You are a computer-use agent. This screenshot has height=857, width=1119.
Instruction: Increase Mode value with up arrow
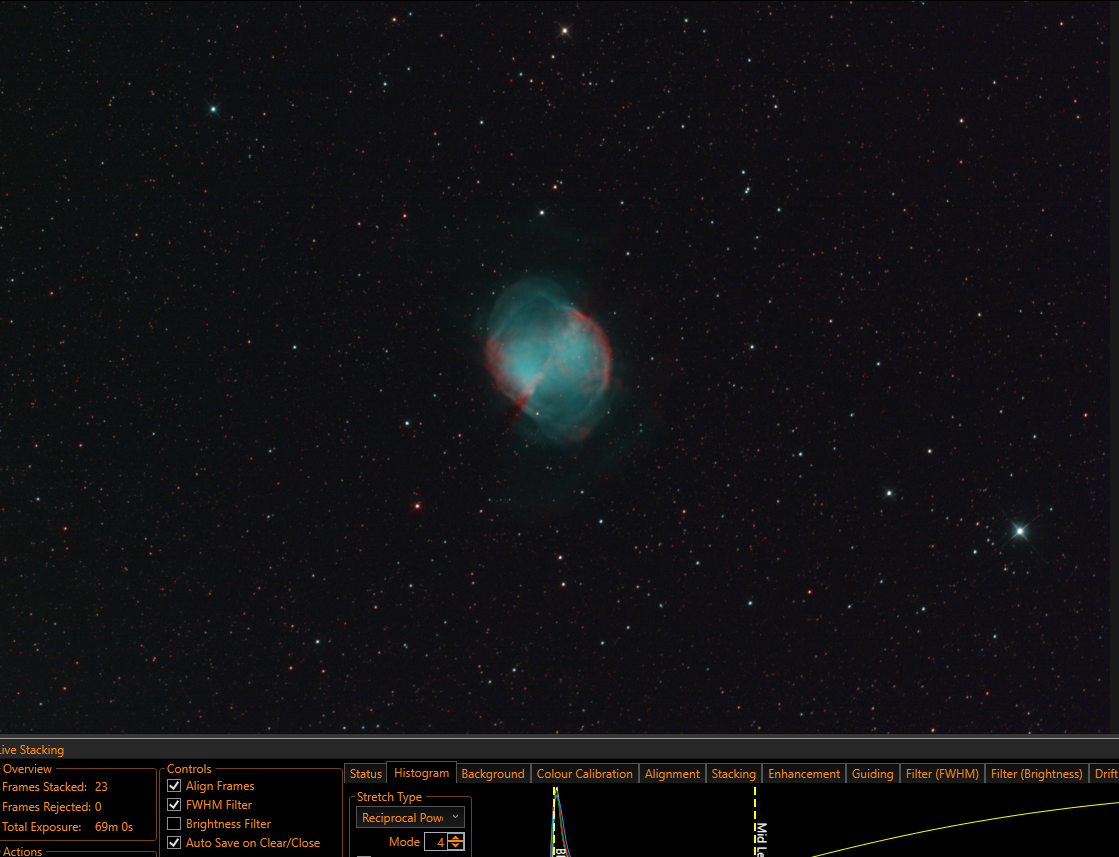455,838
